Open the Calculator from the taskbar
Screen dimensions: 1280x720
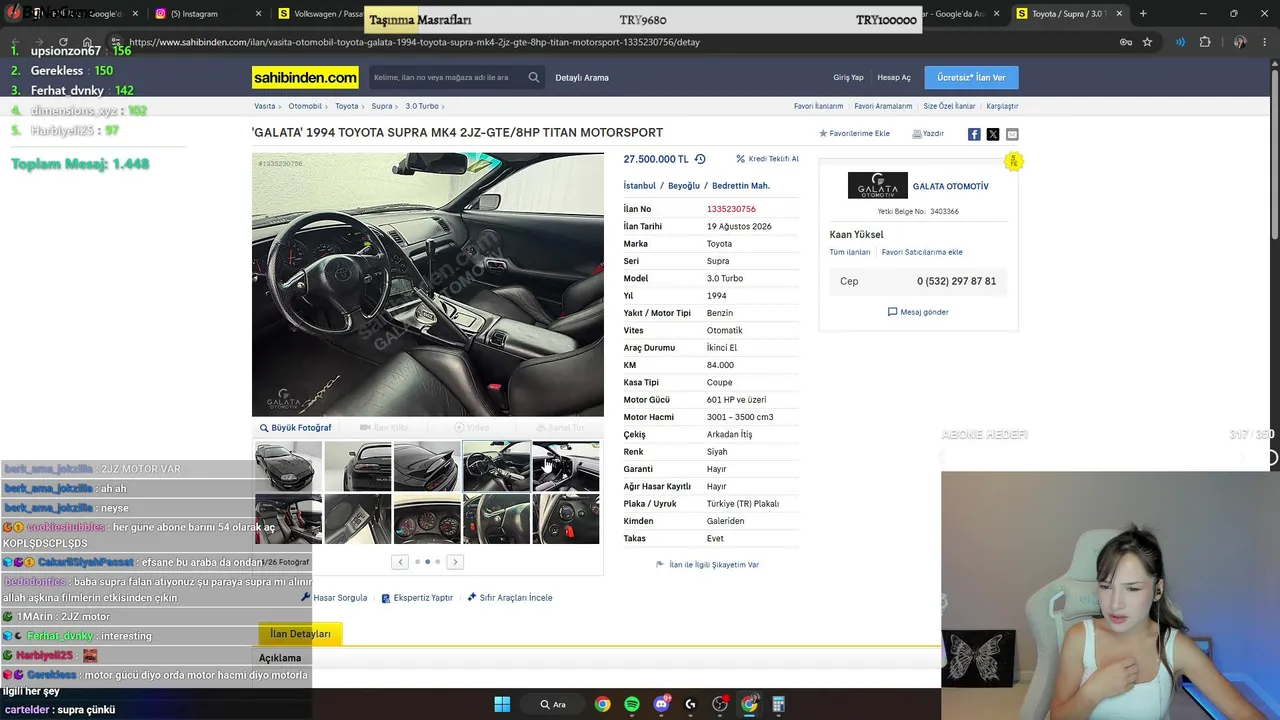(x=778, y=704)
